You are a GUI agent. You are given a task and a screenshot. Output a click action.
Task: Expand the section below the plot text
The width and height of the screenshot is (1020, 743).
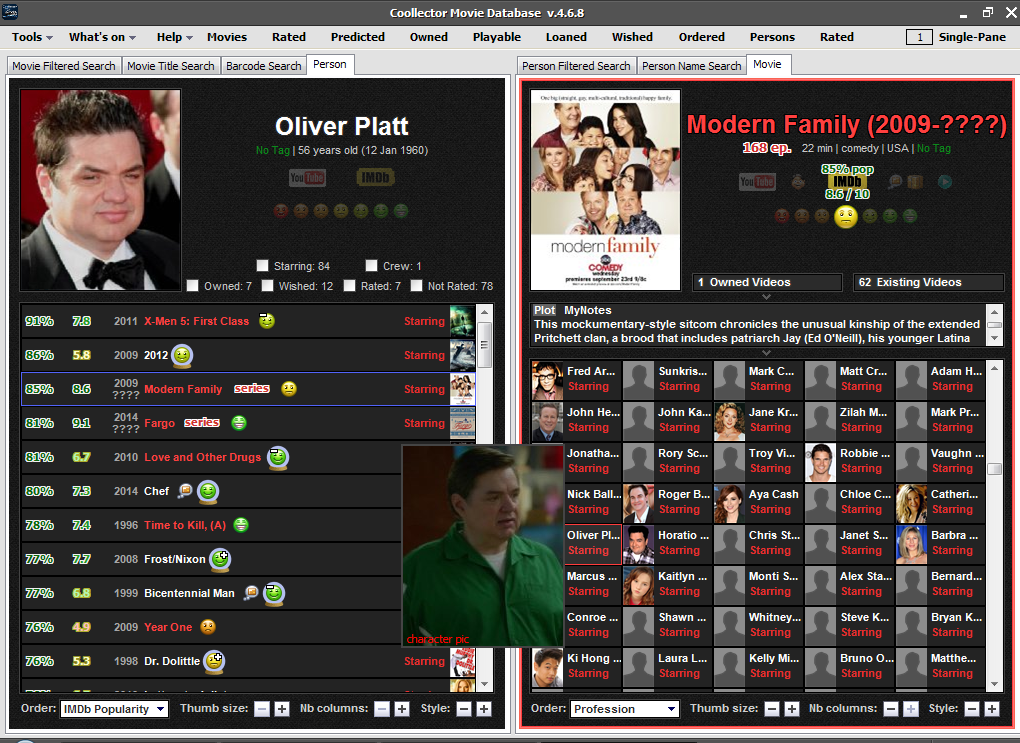(x=767, y=353)
